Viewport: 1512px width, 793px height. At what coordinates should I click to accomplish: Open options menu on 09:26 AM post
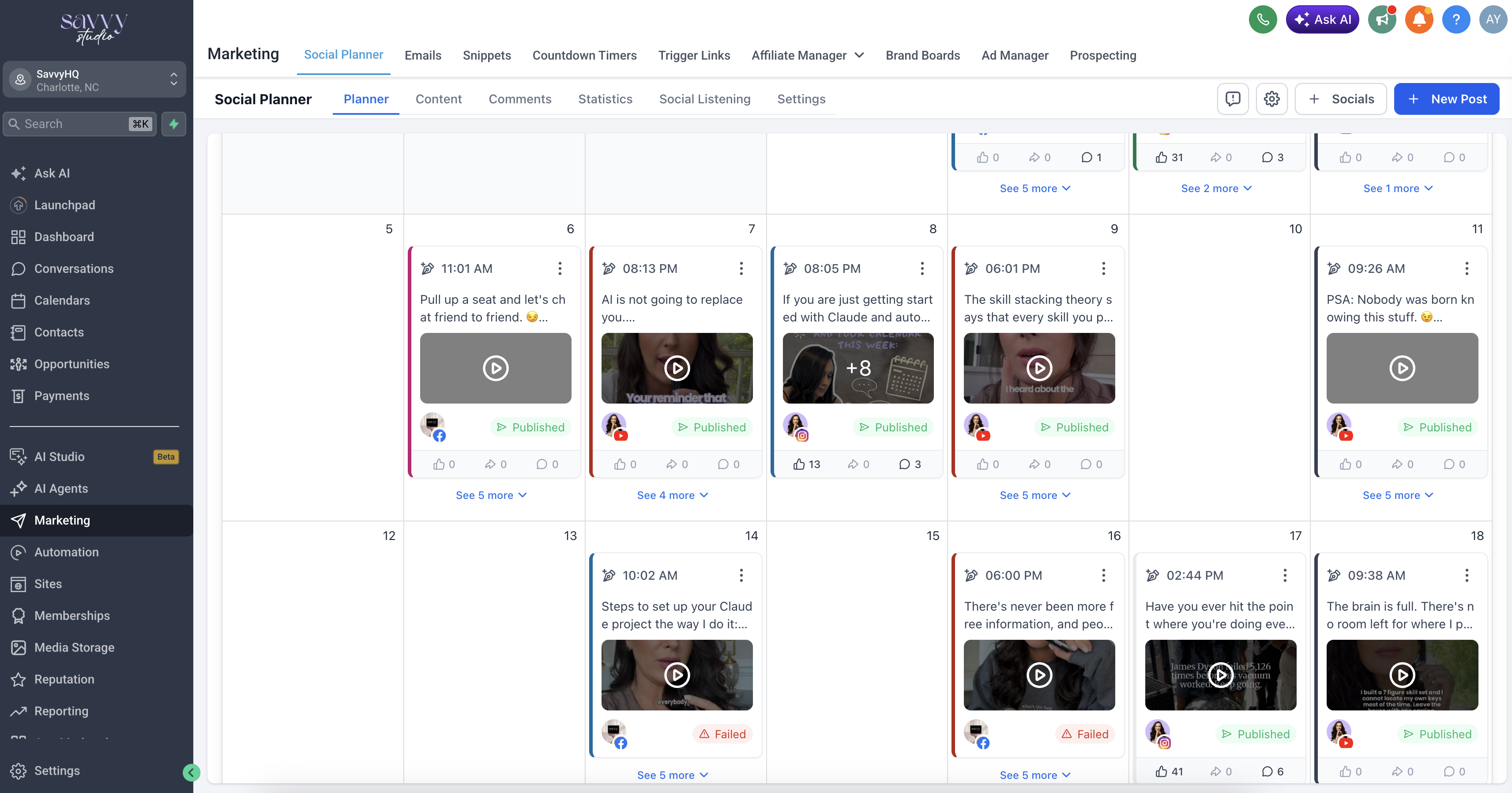[1467, 268]
